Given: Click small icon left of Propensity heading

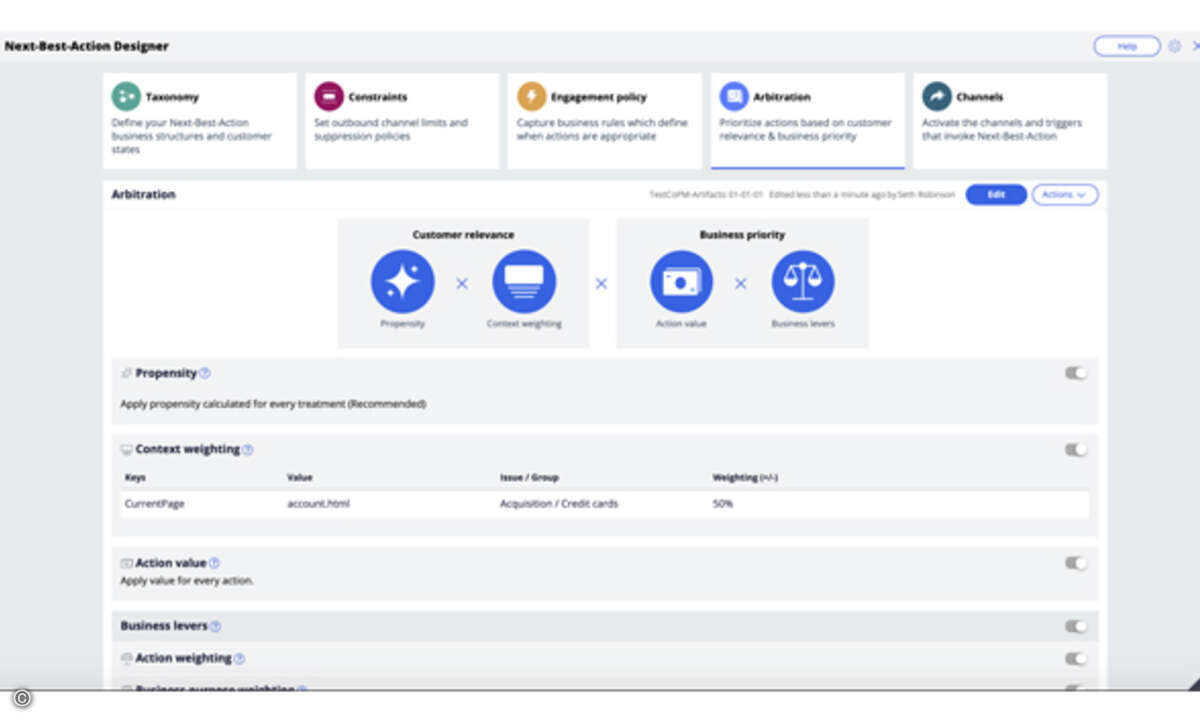Looking at the screenshot, I should pos(126,373).
